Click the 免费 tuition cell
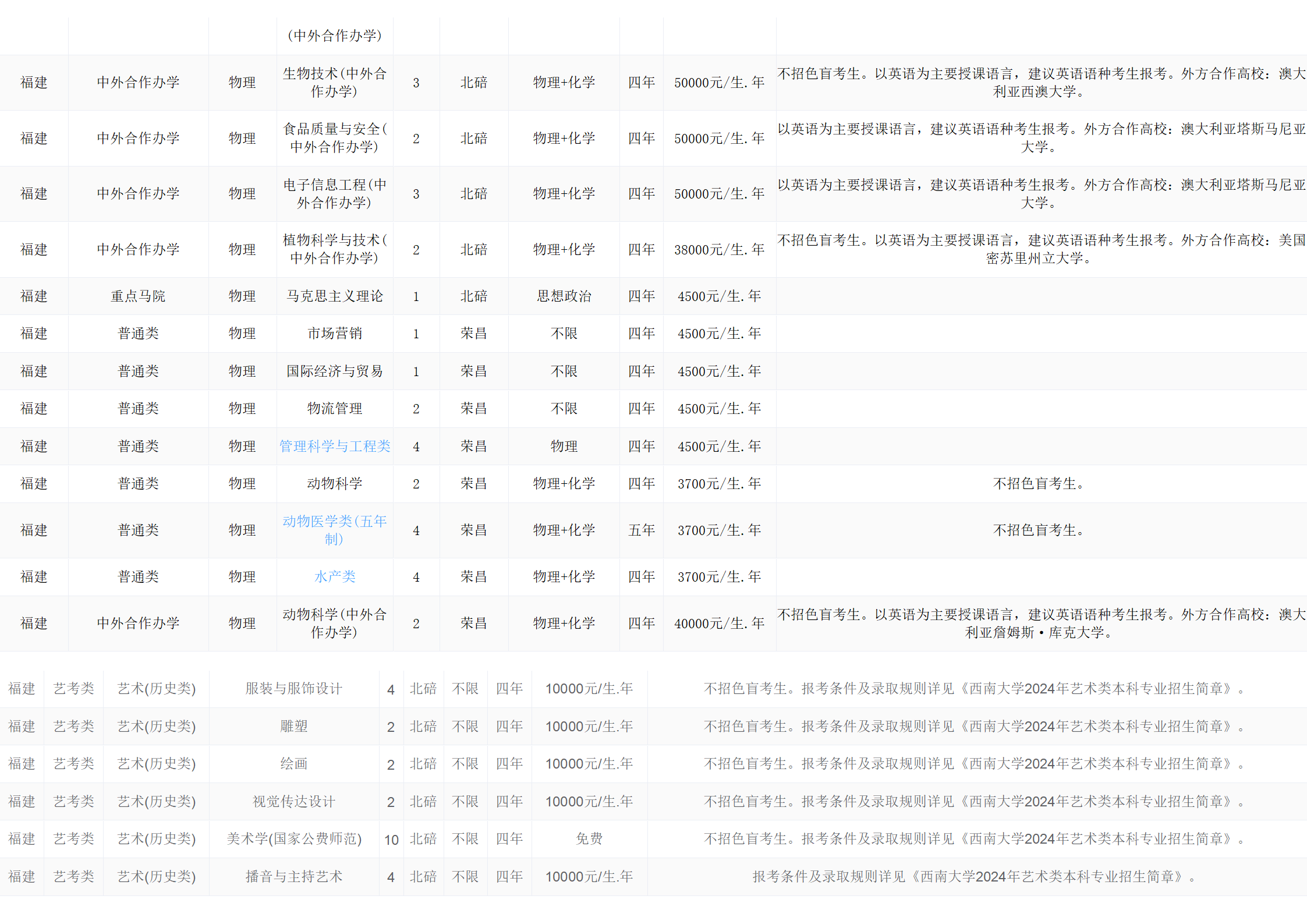The height and width of the screenshot is (924, 1307). pyautogui.click(x=589, y=839)
